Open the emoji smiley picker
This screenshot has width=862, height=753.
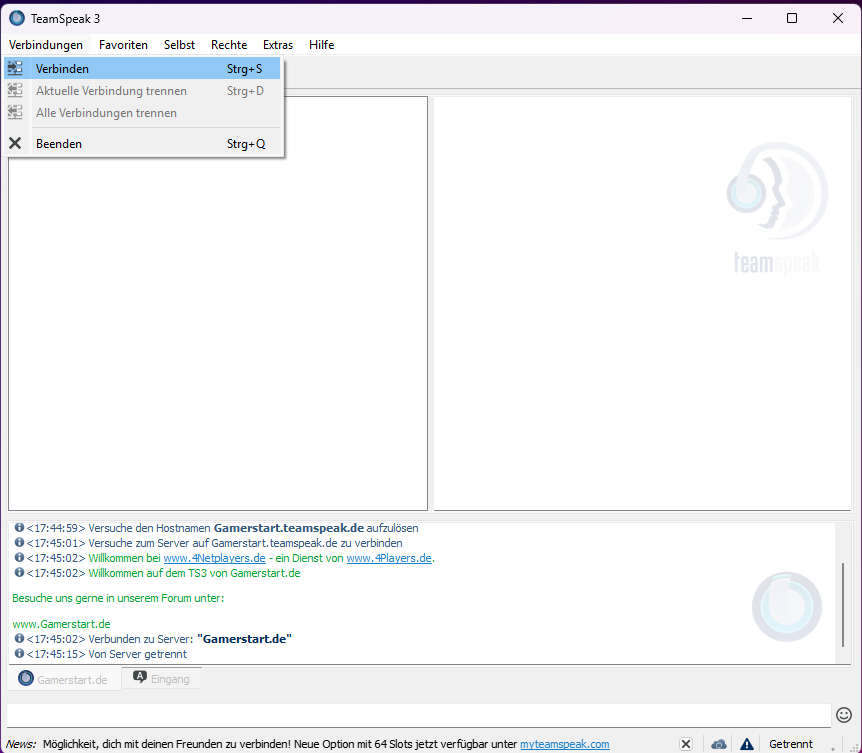(844, 715)
